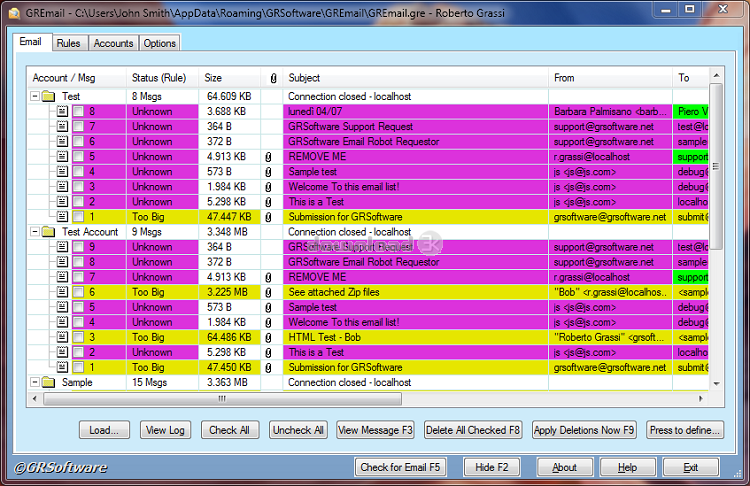Click the Delete All Checked F8 button

click(473, 430)
